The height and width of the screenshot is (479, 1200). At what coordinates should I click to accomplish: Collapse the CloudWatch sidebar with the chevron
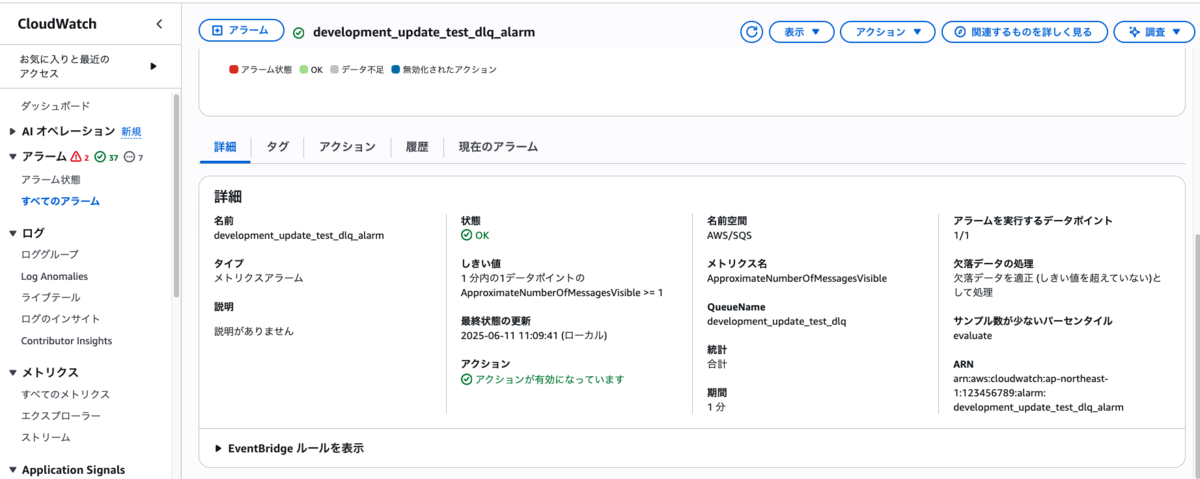[x=159, y=24]
